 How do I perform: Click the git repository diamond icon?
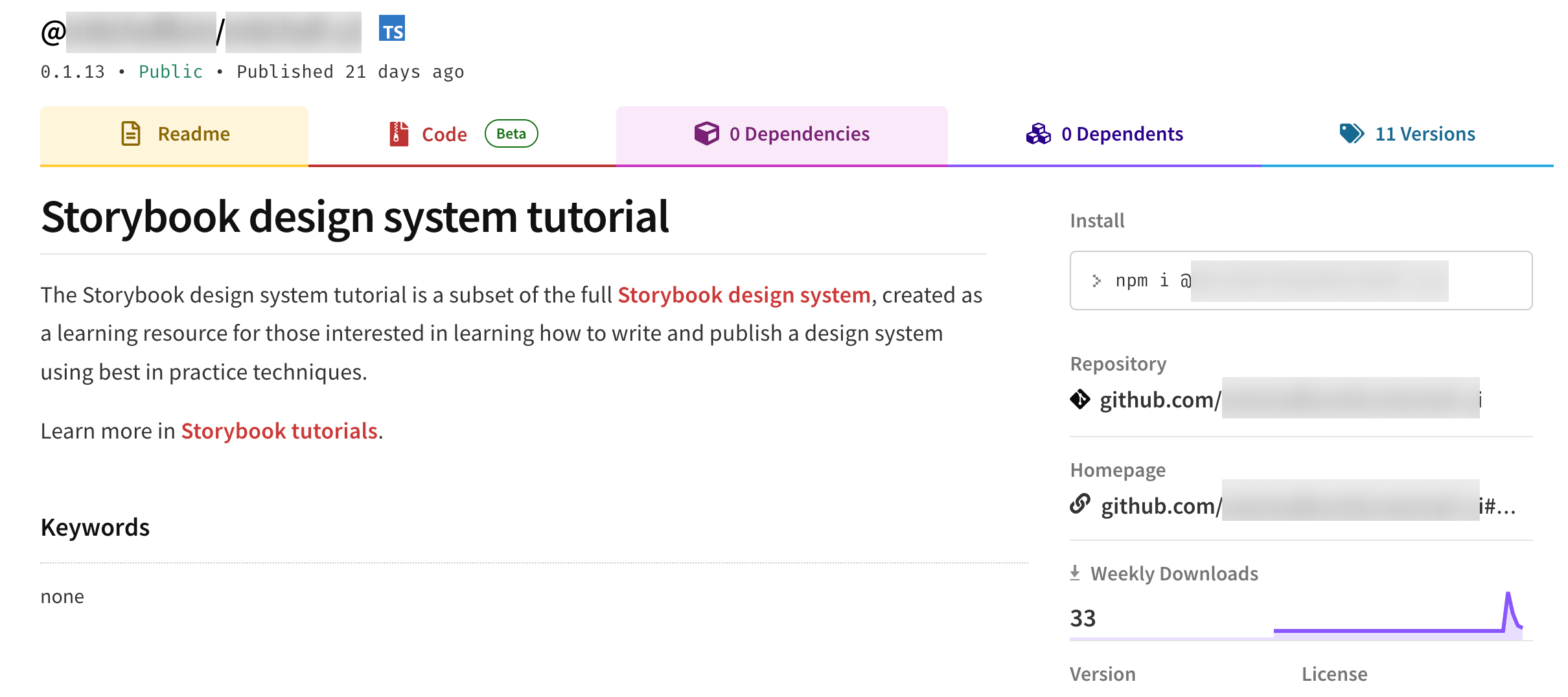[1080, 399]
